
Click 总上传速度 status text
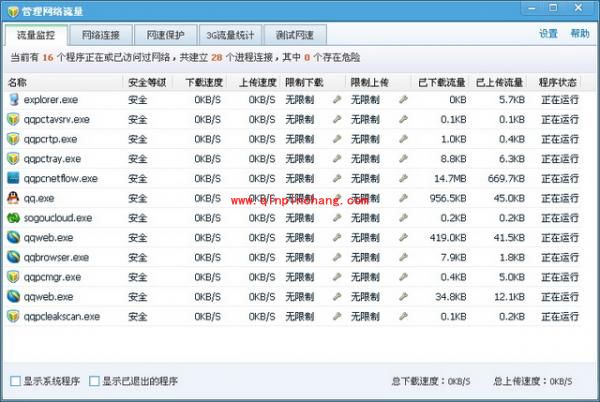coord(533,381)
